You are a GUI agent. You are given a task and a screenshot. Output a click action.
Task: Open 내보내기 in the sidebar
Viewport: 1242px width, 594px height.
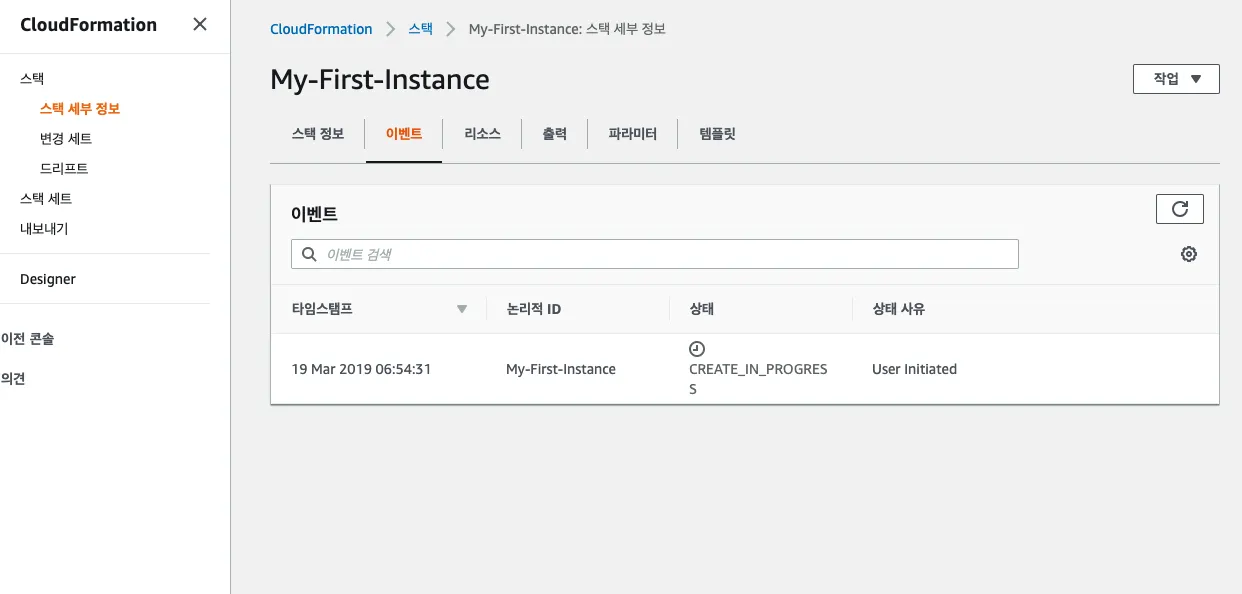pos(44,228)
